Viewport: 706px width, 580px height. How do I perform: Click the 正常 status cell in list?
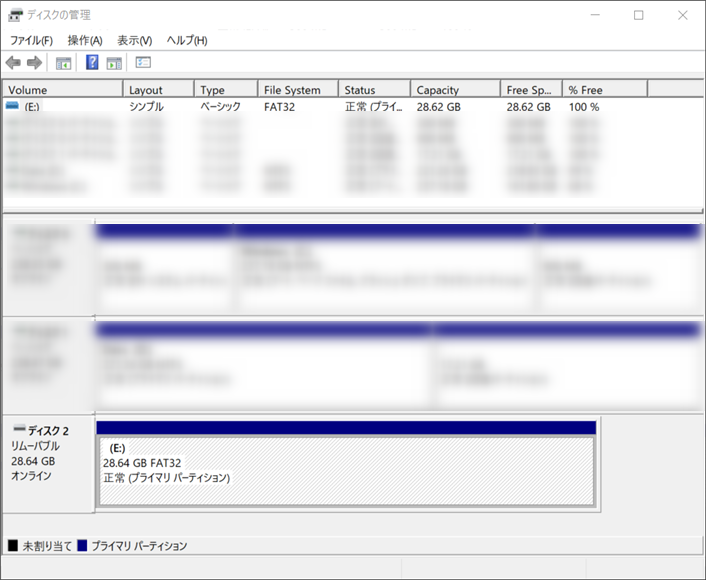[374, 107]
